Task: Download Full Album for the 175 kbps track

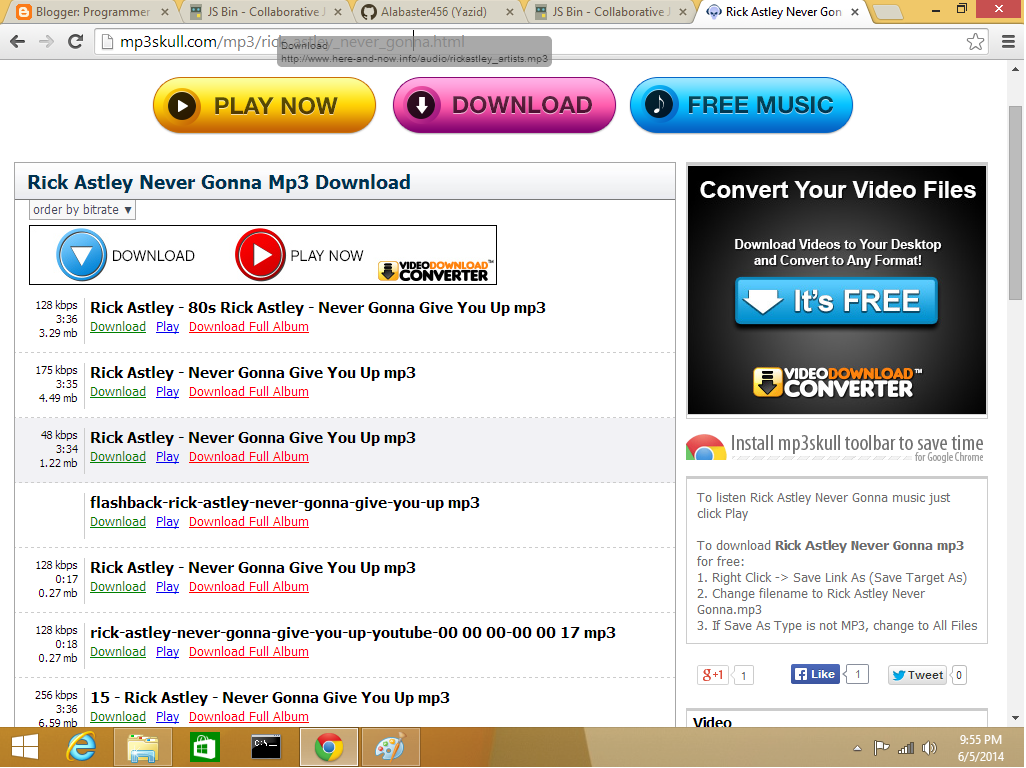Action: pyautogui.click(x=249, y=391)
